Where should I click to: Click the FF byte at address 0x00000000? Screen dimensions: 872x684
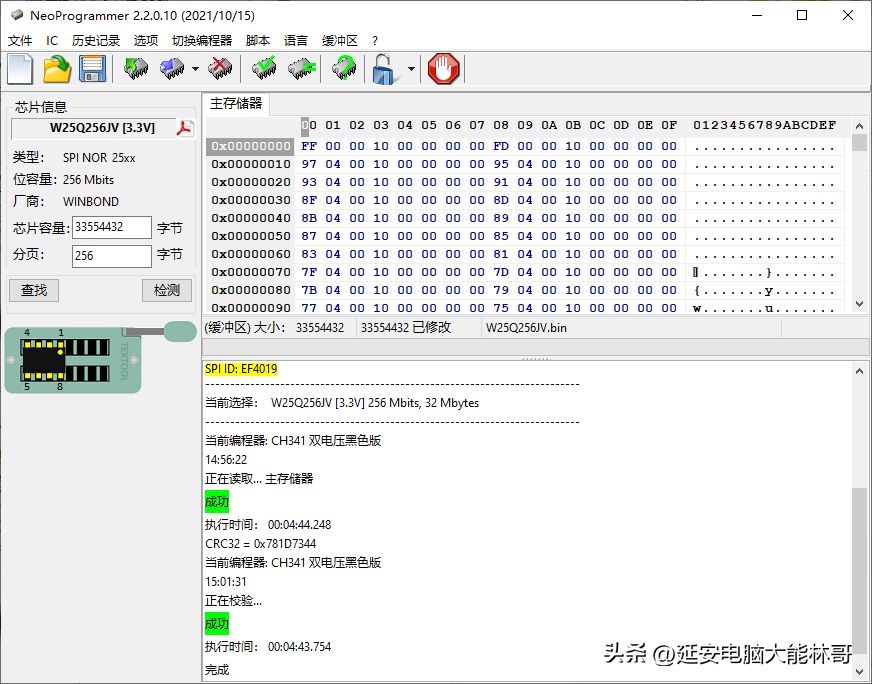click(x=309, y=146)
